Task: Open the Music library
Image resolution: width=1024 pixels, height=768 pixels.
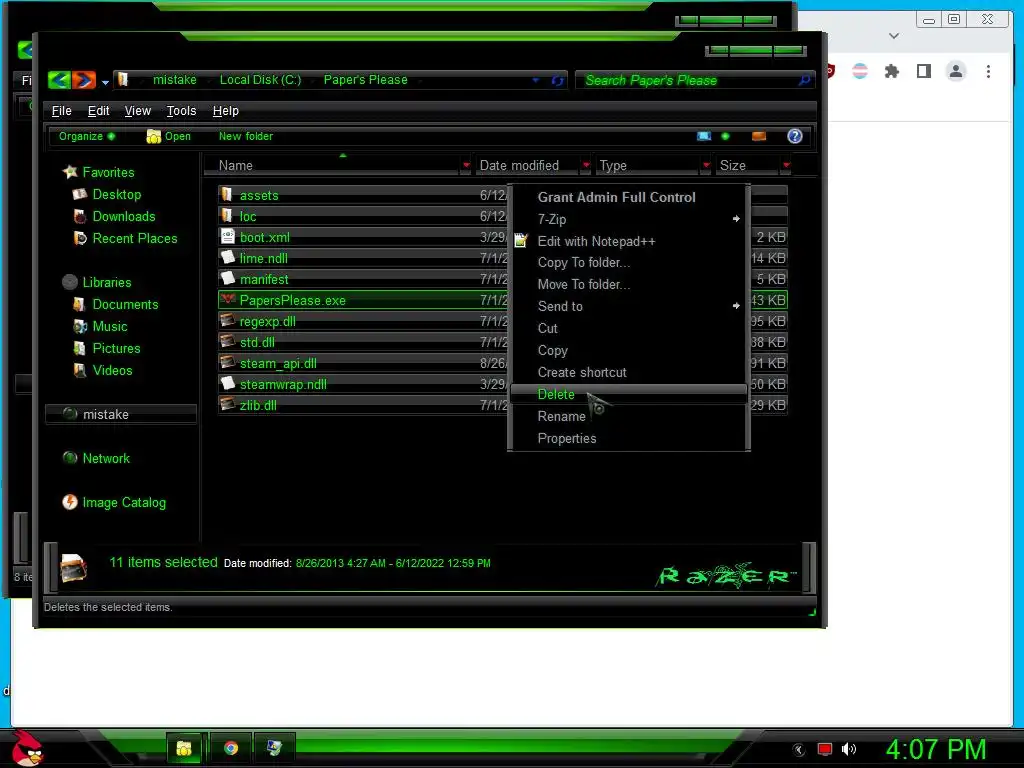Action: click(x=101, y=327)
